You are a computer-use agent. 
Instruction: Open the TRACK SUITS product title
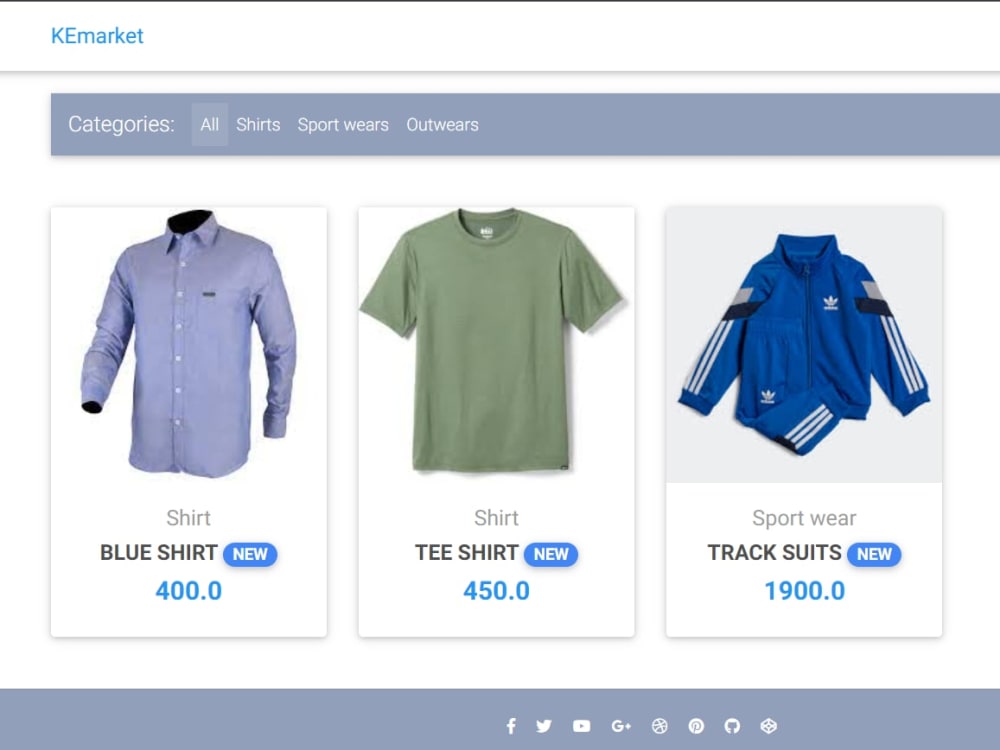pos(775,552)
